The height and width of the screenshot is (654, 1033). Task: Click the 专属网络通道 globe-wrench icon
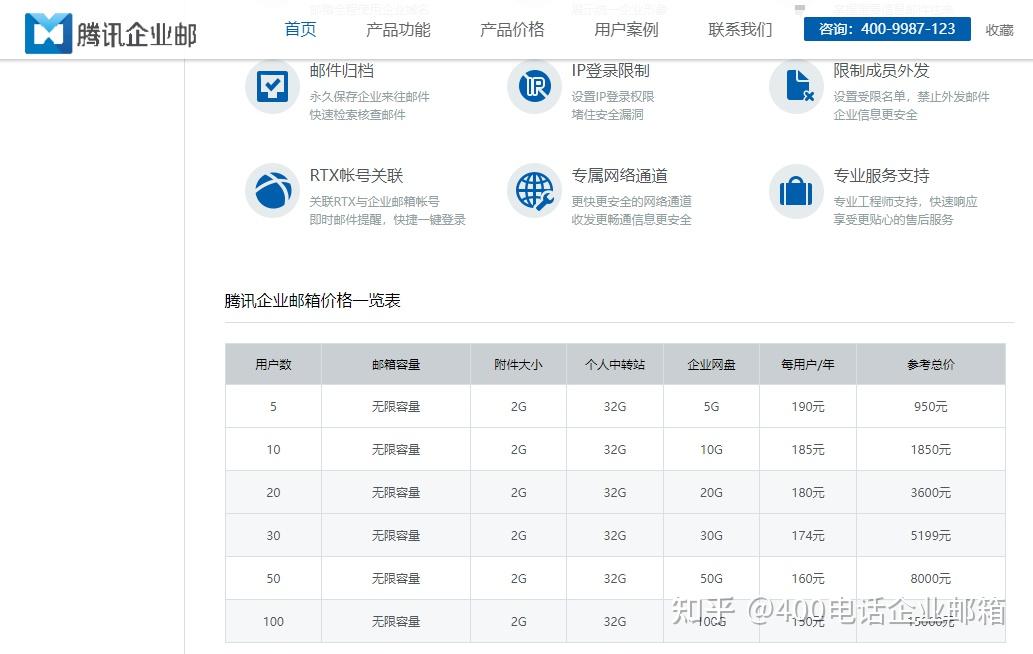534,191
